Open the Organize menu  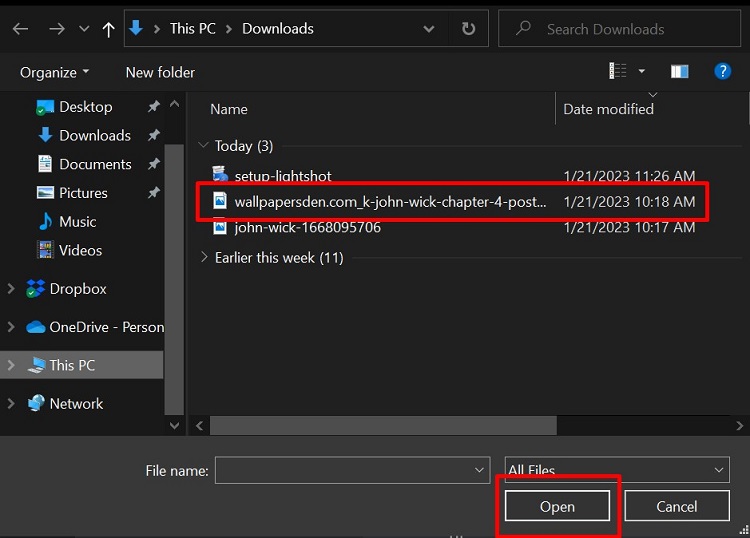[54, 72]
